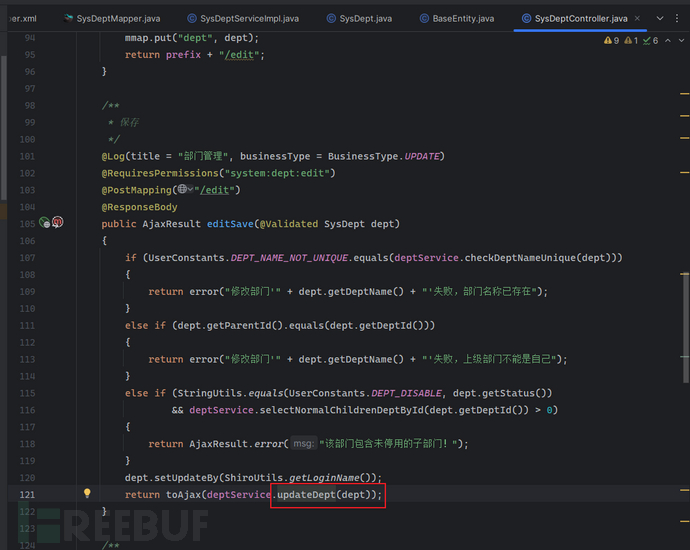This screenshot has width=690, height=550.
Task: Go to next highlighted error arrow
Action: (681, 40)
